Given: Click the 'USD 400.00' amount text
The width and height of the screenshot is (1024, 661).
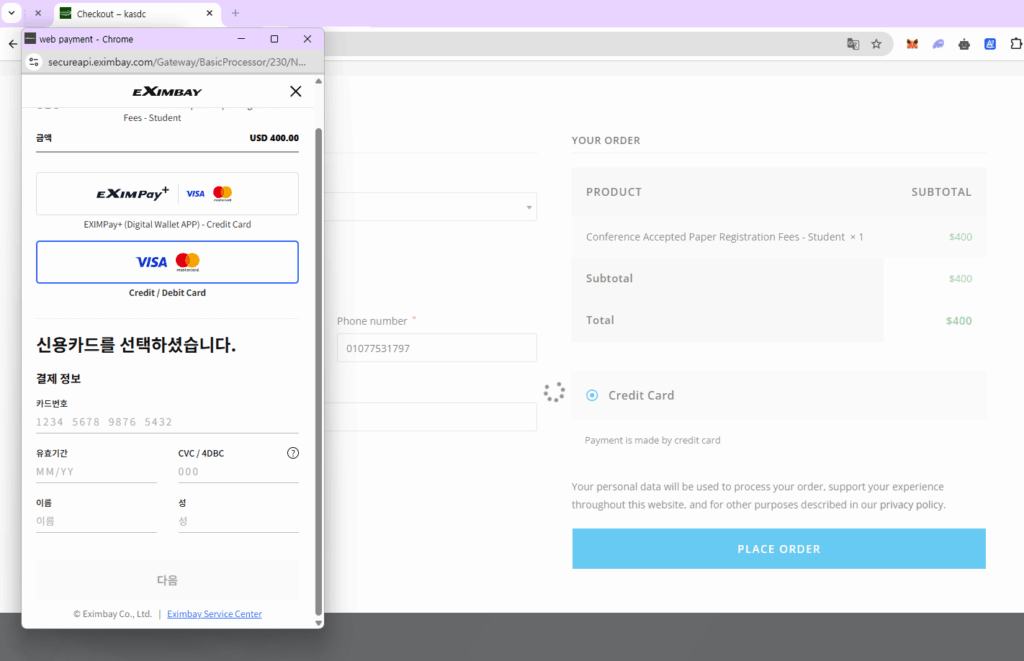Looking at the screenshot, I should [274, 138].
